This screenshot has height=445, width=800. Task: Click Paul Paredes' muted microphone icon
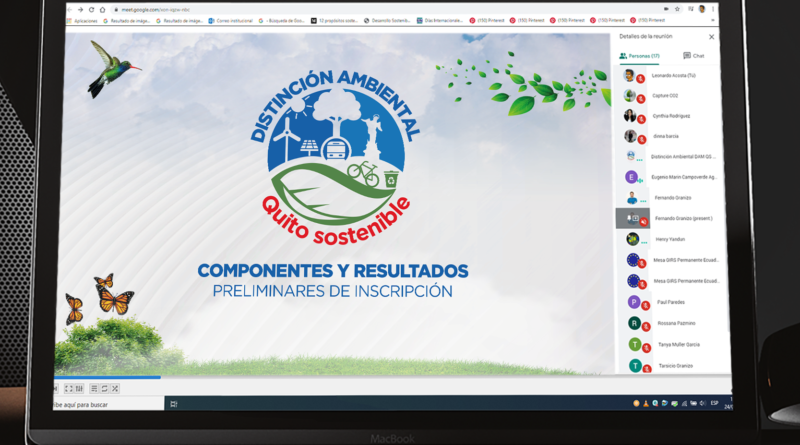click(645, 306)
